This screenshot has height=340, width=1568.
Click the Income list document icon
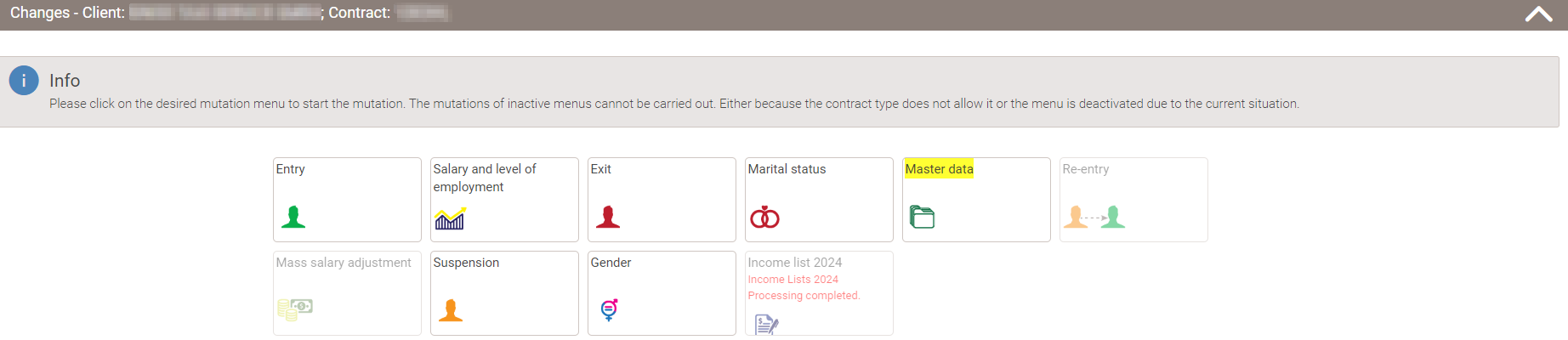coord(766,324)
